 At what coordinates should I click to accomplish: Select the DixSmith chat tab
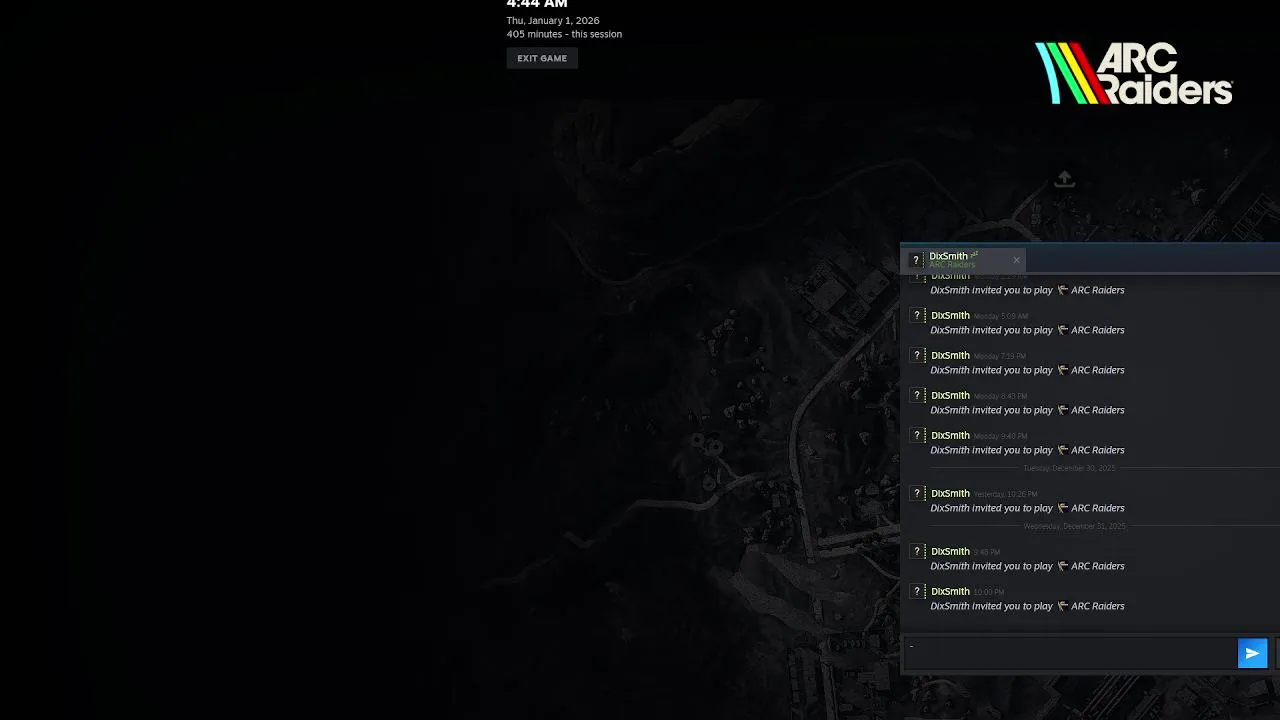point(961,260)
